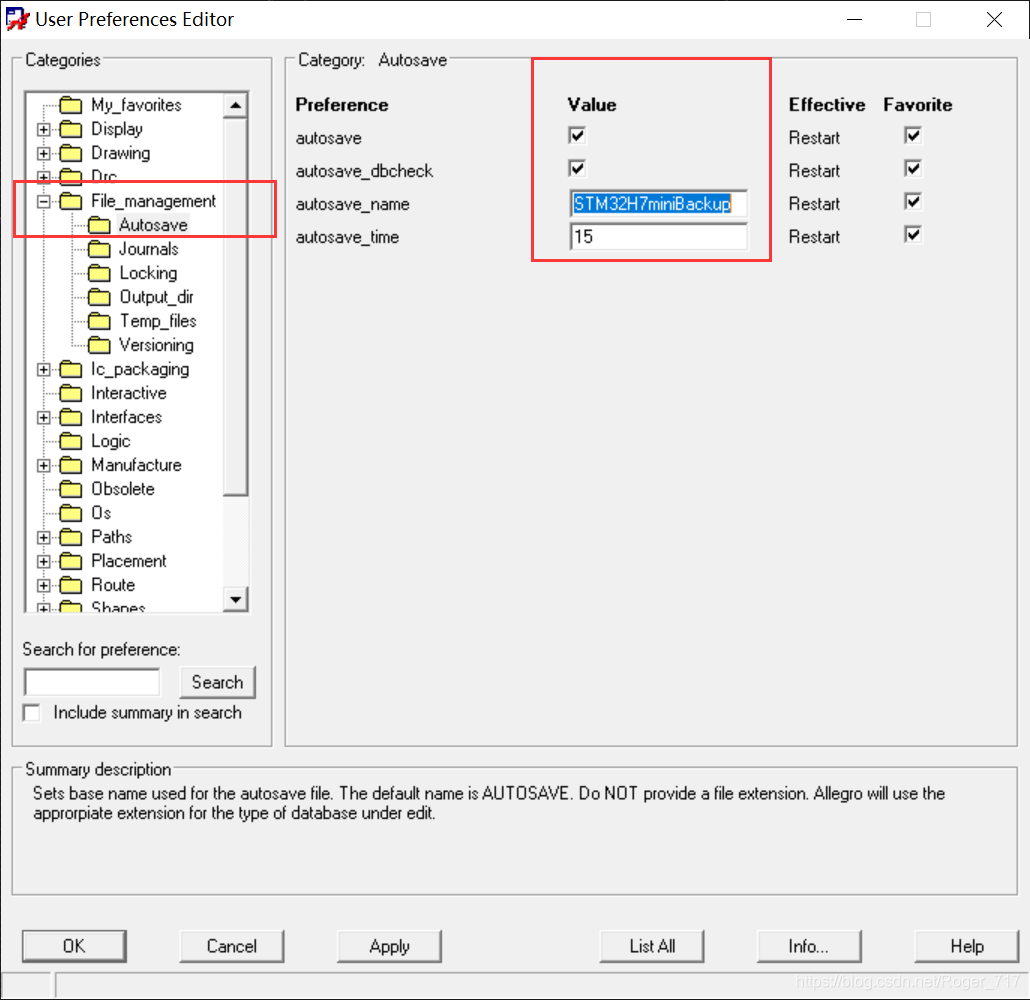
Task: Click the Obsolete folder icon
Action: tap(70, 489)
